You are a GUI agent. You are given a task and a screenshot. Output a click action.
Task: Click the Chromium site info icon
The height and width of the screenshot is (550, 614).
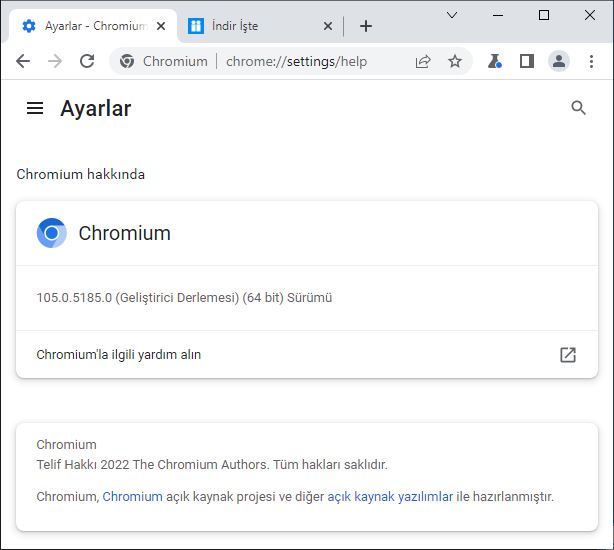[x=127, y=61]
